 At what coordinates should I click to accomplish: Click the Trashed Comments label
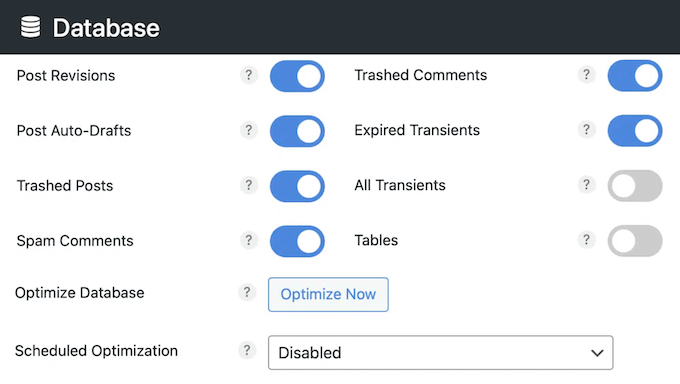pos(421,75)
